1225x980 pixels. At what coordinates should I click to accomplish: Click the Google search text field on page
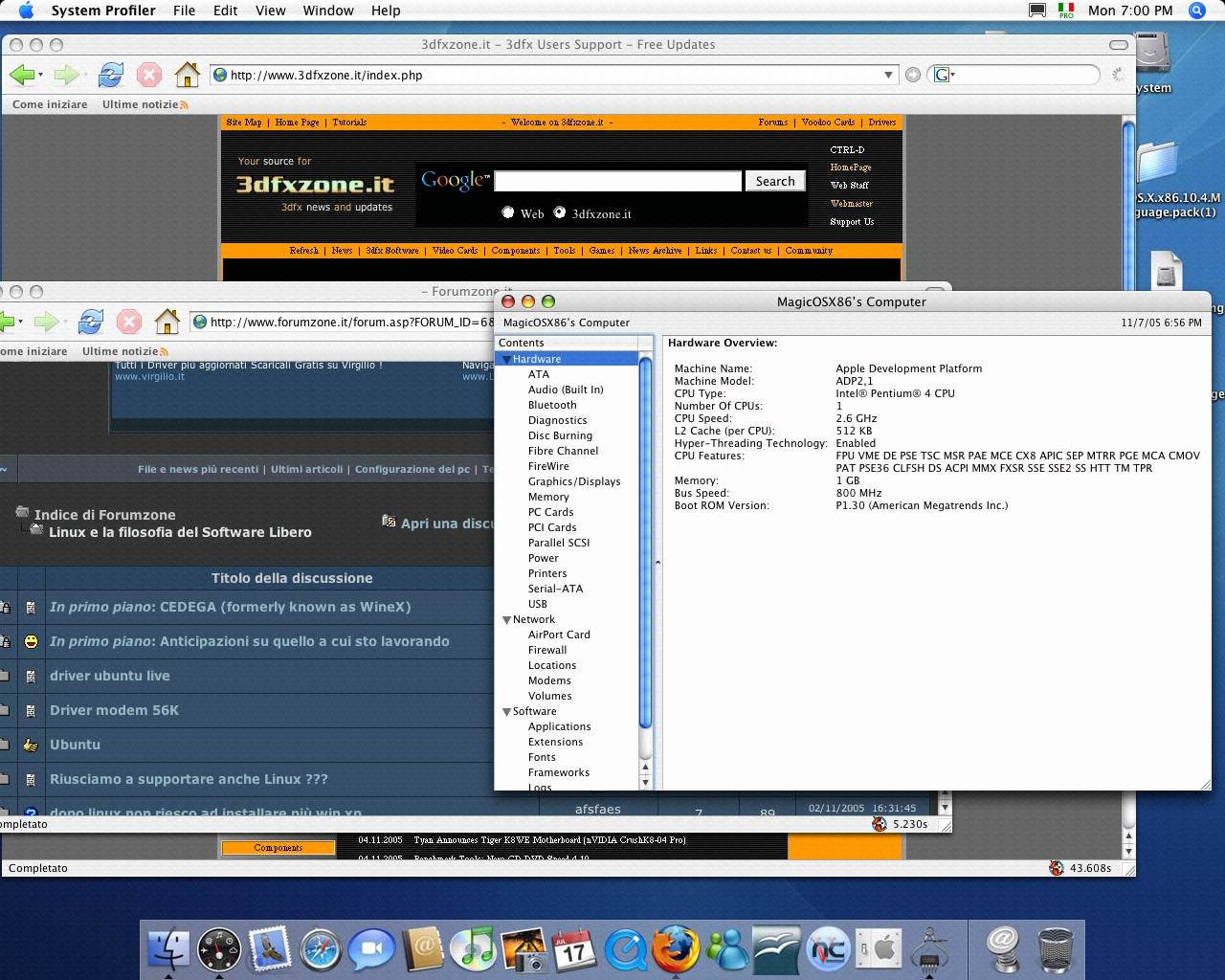coord(617,181)
